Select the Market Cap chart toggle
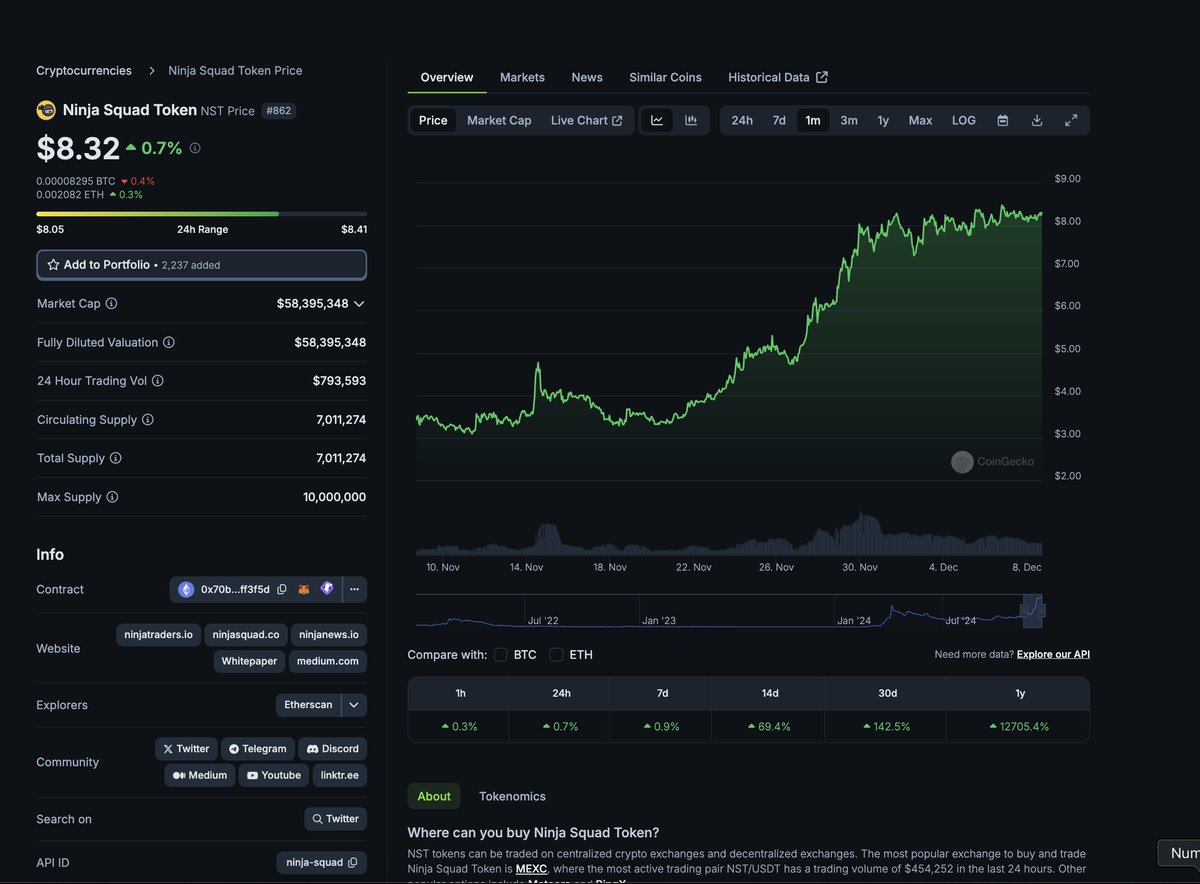The width and height of the screenshot is (1200, 884). click(x=499, y=120)
